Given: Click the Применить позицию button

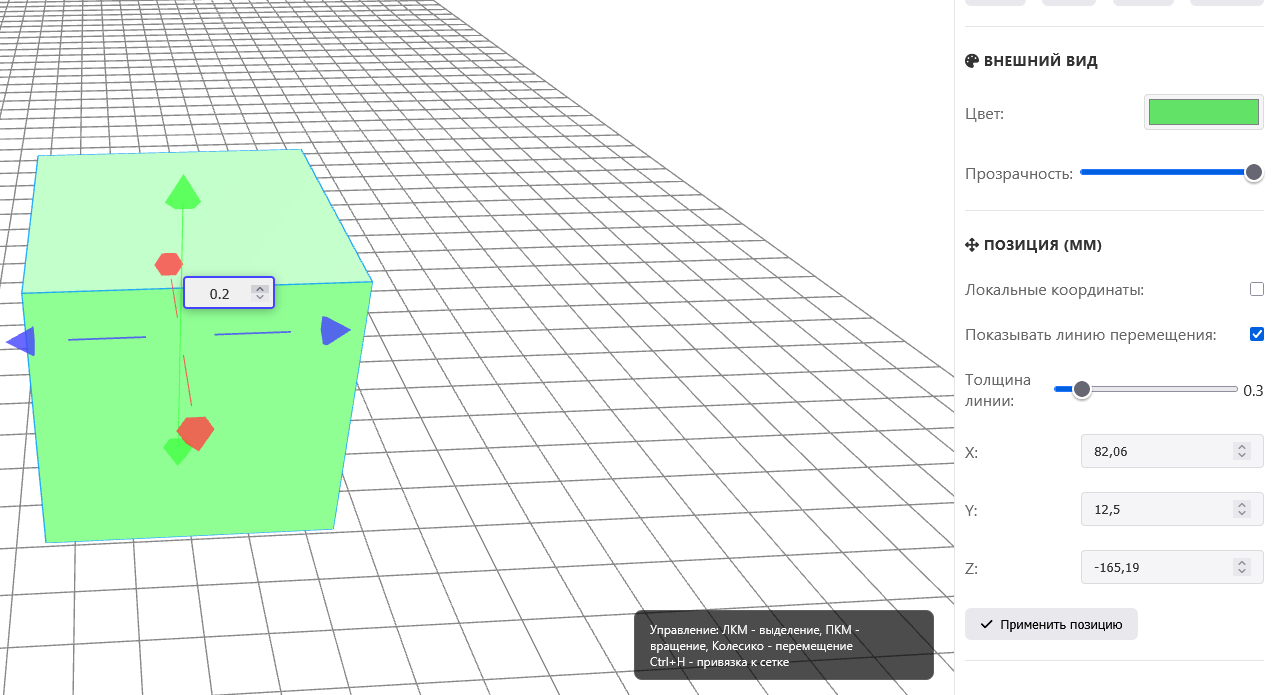Looking at the screenshot, I should (1051, 624).
